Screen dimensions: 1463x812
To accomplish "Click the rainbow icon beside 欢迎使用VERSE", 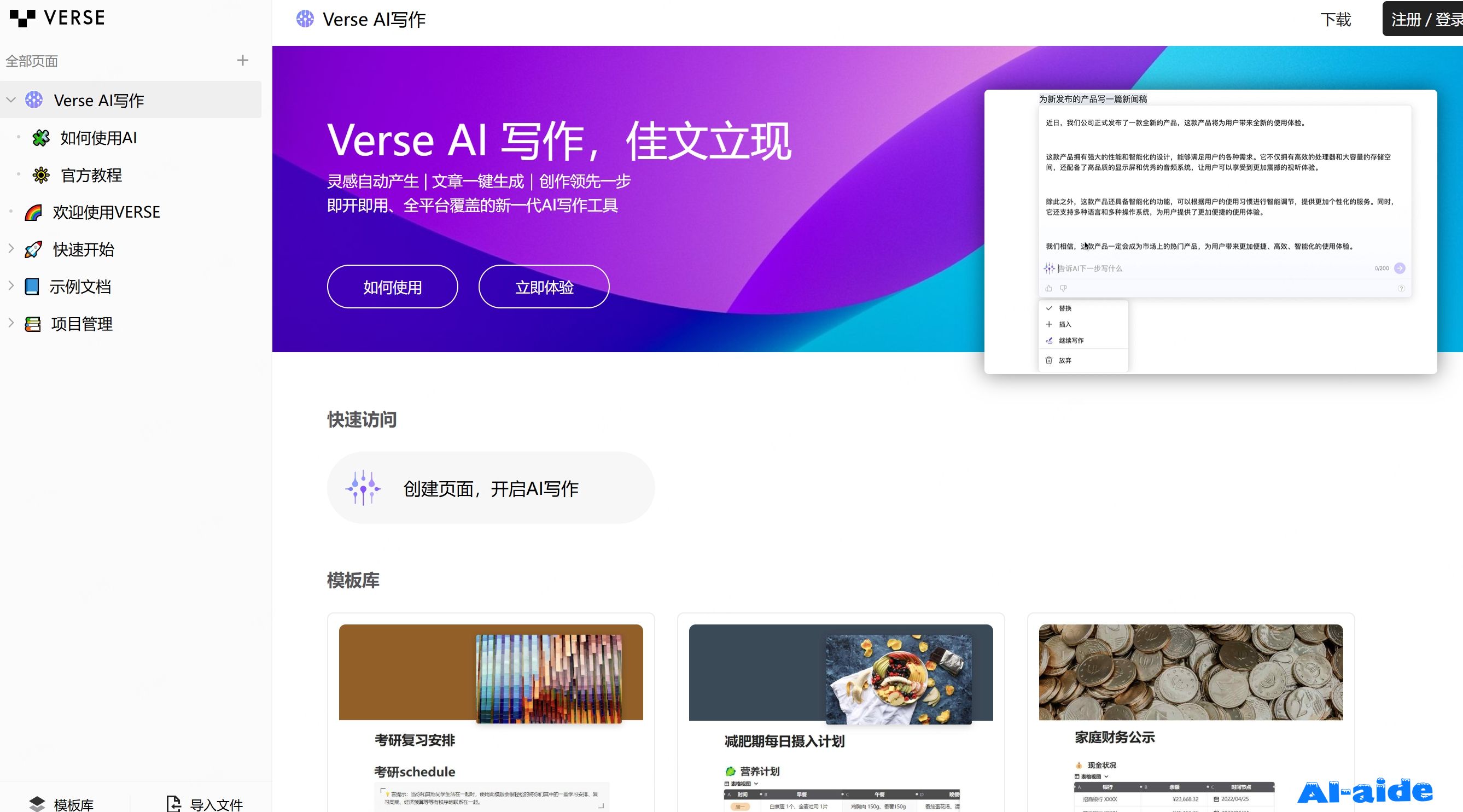I will (33, 212).
